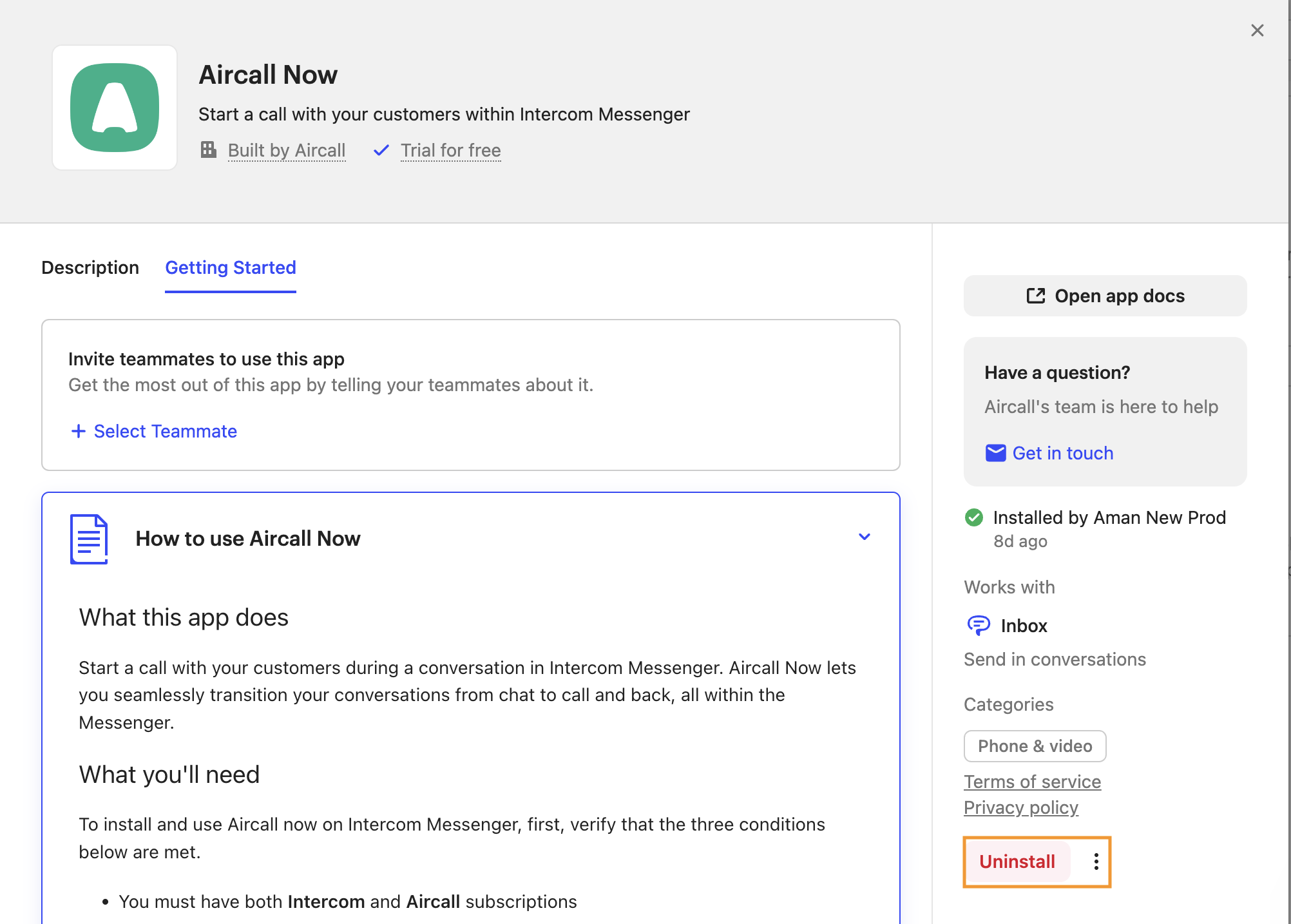Click the Installed by Aman New Prod text

coord(1109,517)
